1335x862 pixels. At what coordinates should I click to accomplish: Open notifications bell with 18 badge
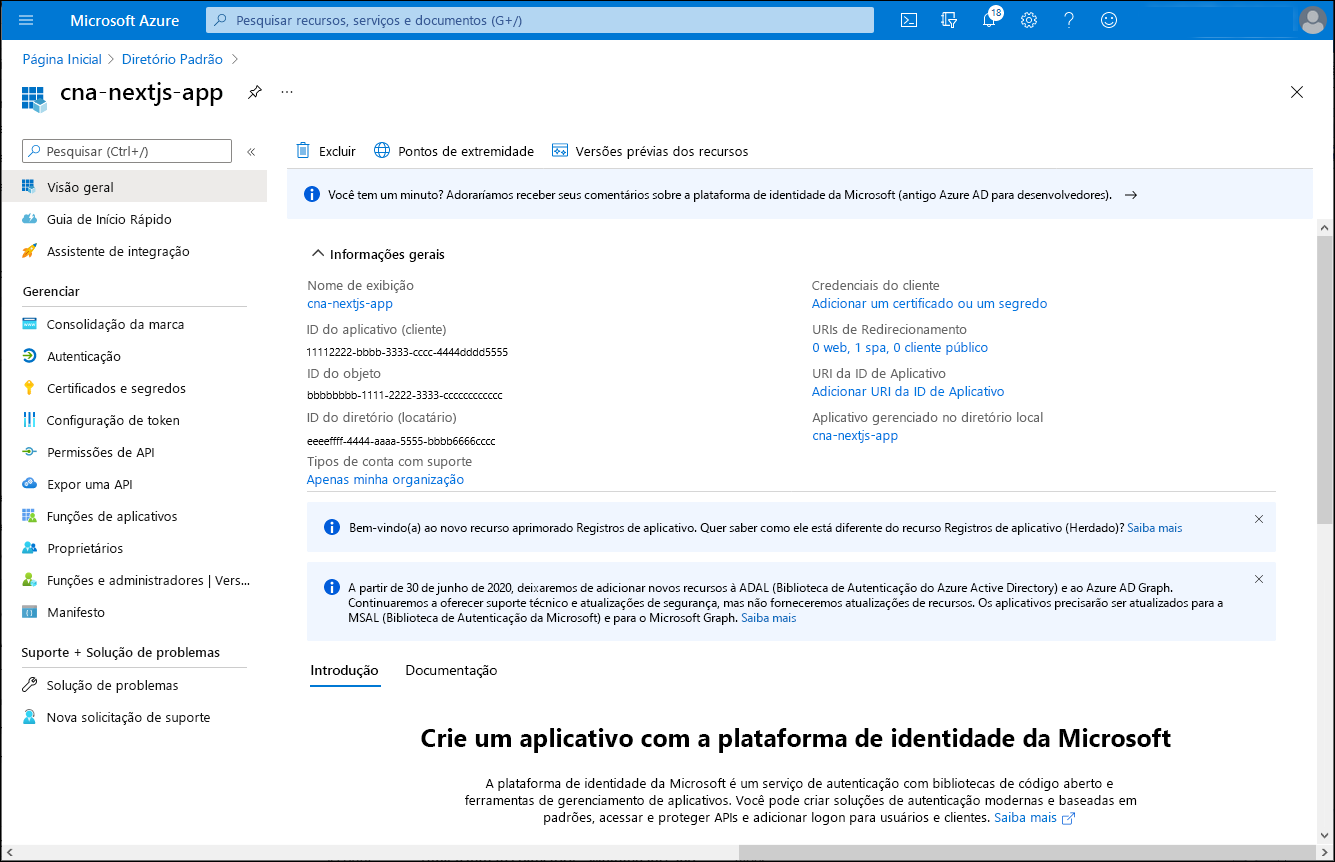pos(989,20)
